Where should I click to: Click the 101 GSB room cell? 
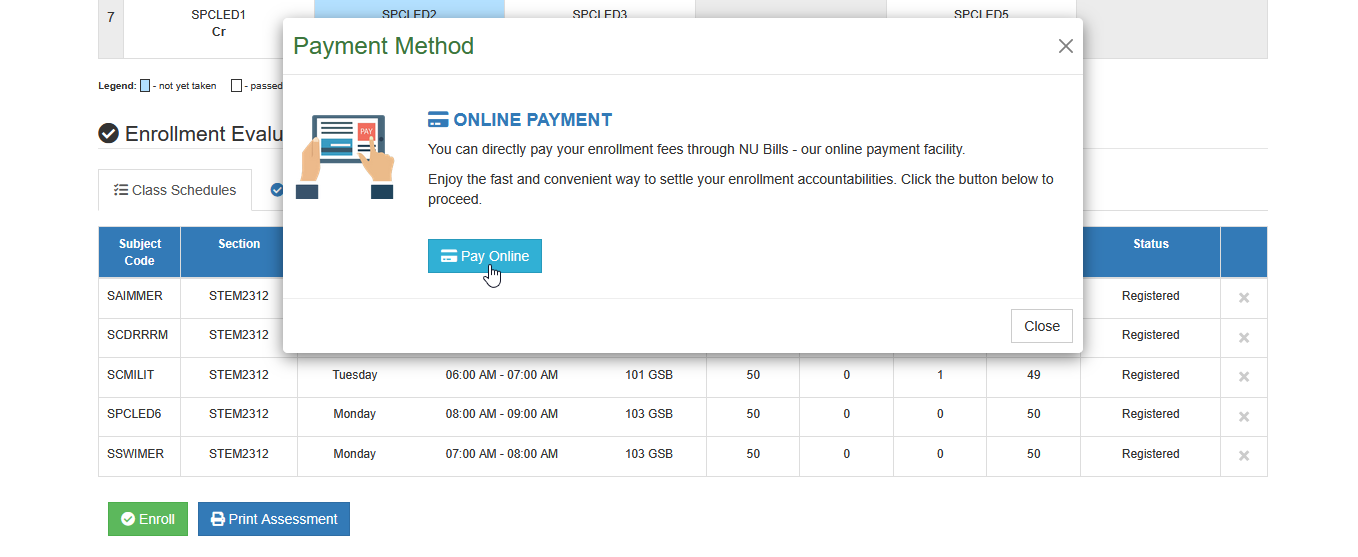pos(649,375)
